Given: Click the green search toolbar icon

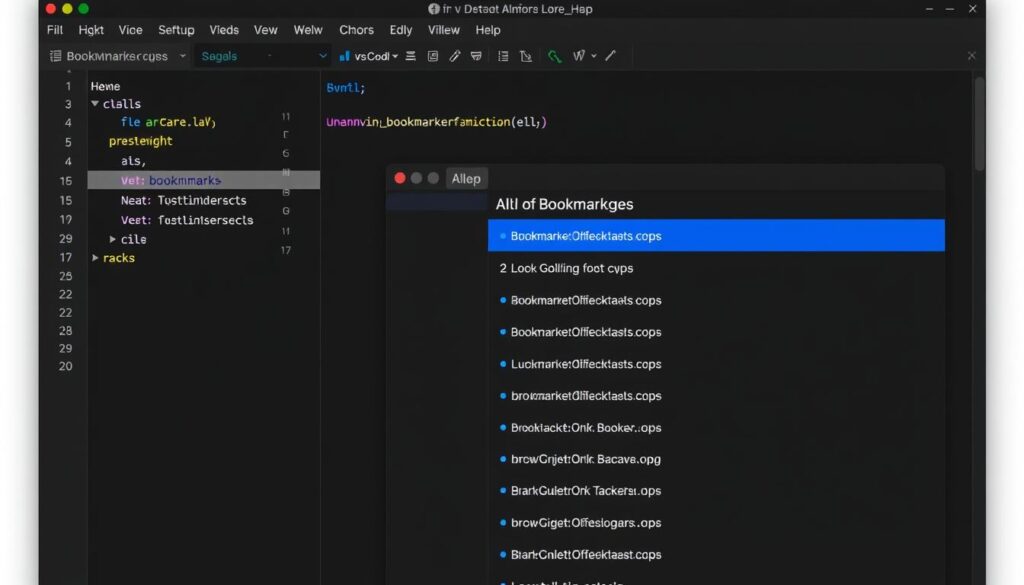Looking at the screenshot, I should pyautogui.click(x=554, y=56).
